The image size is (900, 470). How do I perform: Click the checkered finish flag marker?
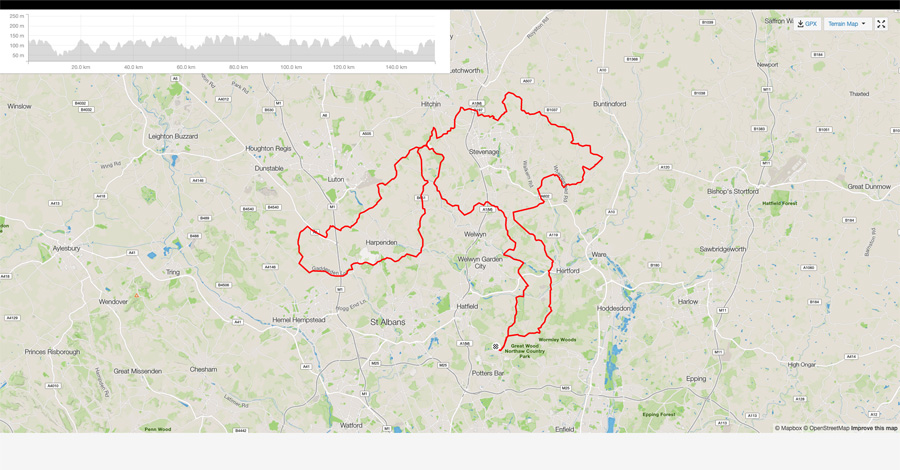coord(496,346)
